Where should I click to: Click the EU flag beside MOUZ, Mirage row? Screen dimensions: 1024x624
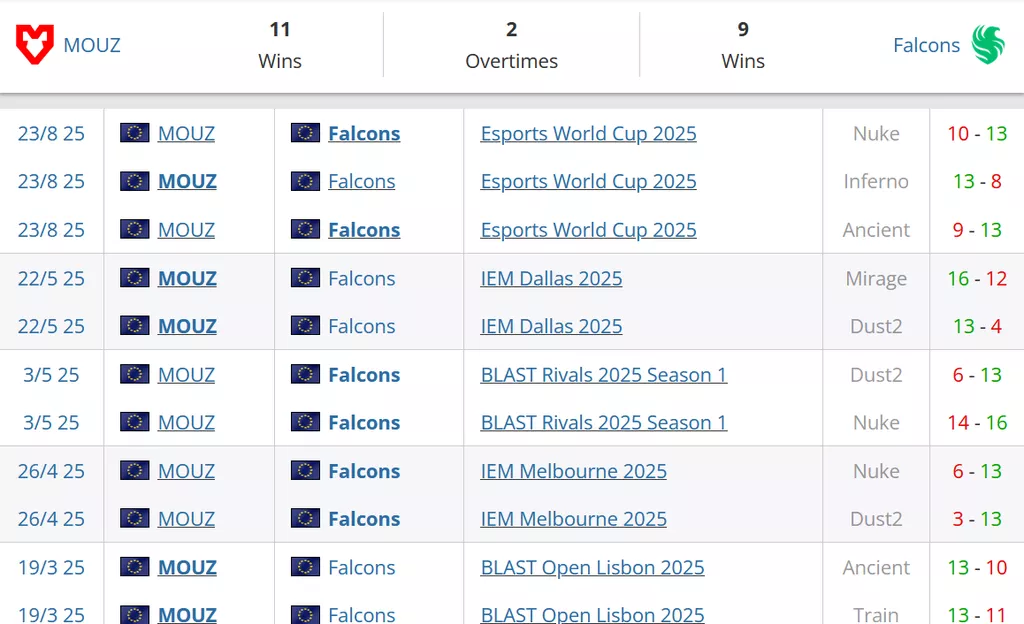point(135,278)
